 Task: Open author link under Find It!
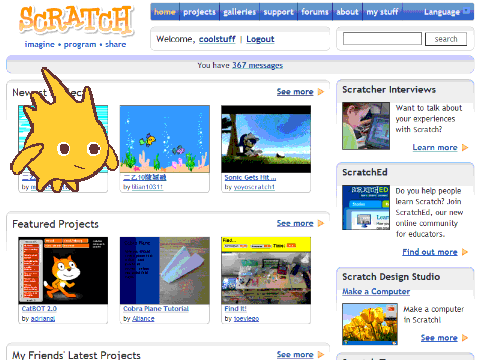246,319
